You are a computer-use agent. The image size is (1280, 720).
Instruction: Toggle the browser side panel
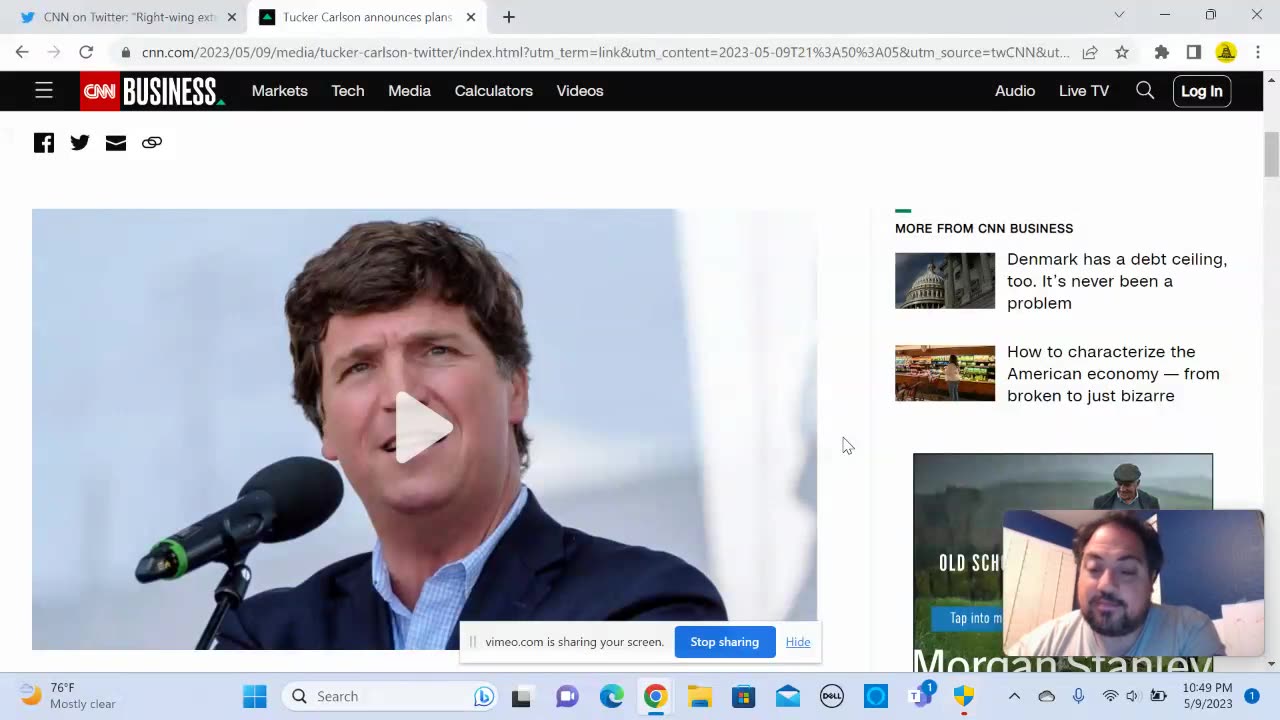click(1193, 52)
